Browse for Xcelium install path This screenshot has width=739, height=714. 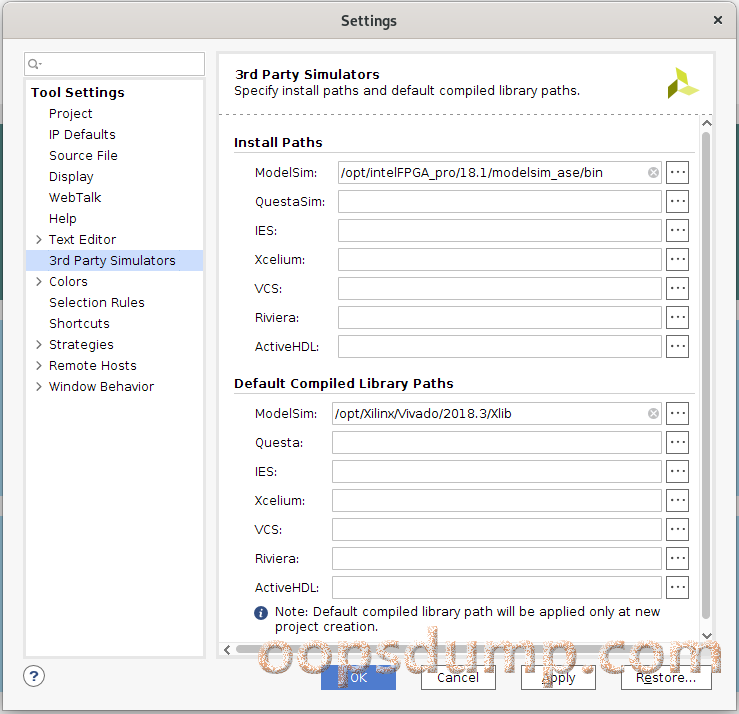(677, 259)
